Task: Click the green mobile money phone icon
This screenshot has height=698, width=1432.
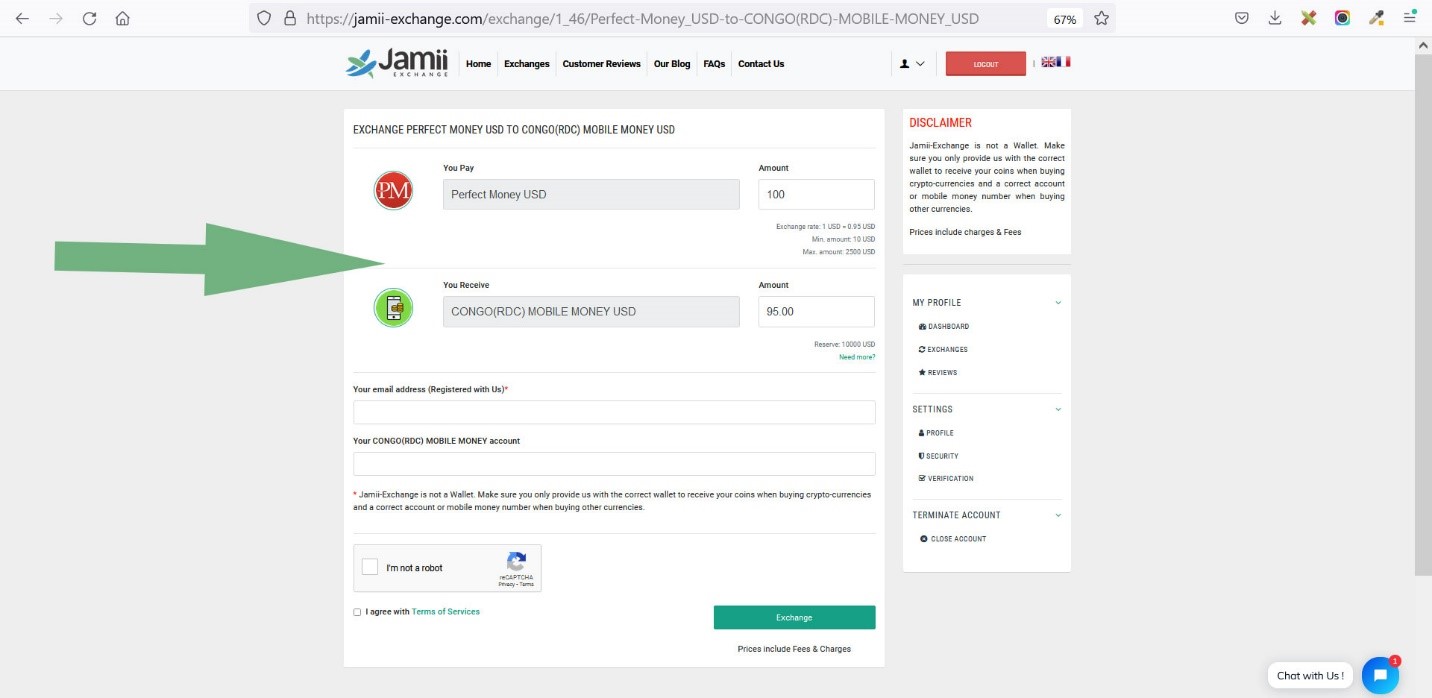Action: tap(393, 308)
